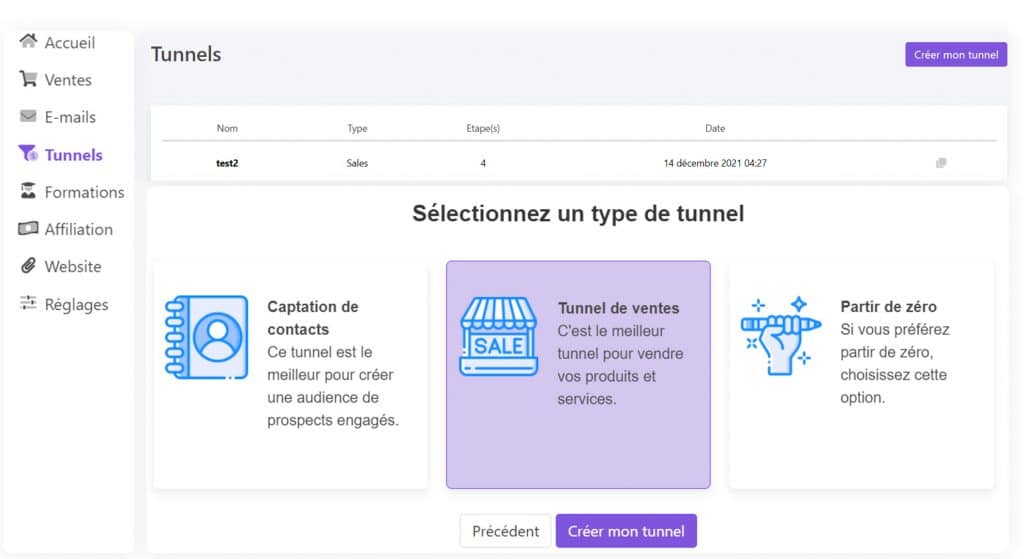Click the bottom Créer mon tunnel button
Viewport: 1024px width, 559px height.
pos(626,531)
